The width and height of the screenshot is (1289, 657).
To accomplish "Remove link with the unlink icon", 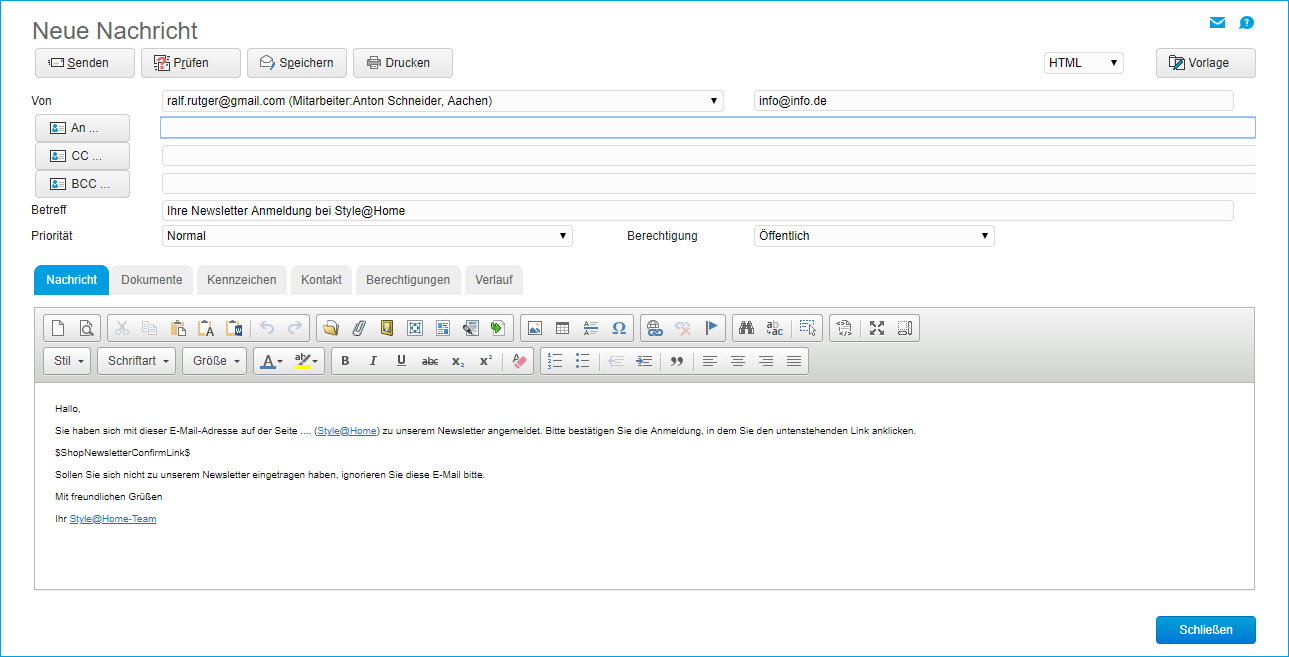I will (x=683, y=328).
